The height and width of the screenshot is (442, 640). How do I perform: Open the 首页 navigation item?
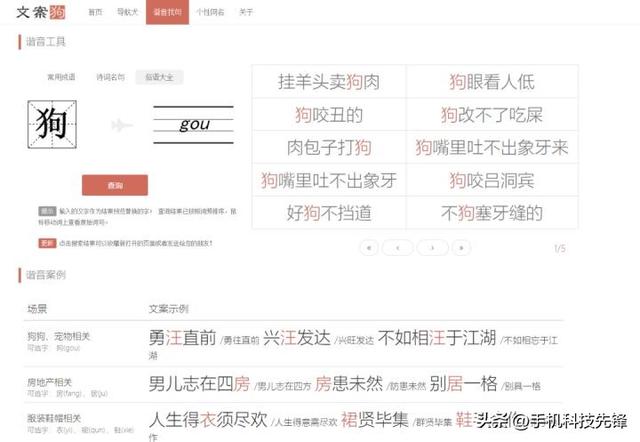[x=96, y=12]
